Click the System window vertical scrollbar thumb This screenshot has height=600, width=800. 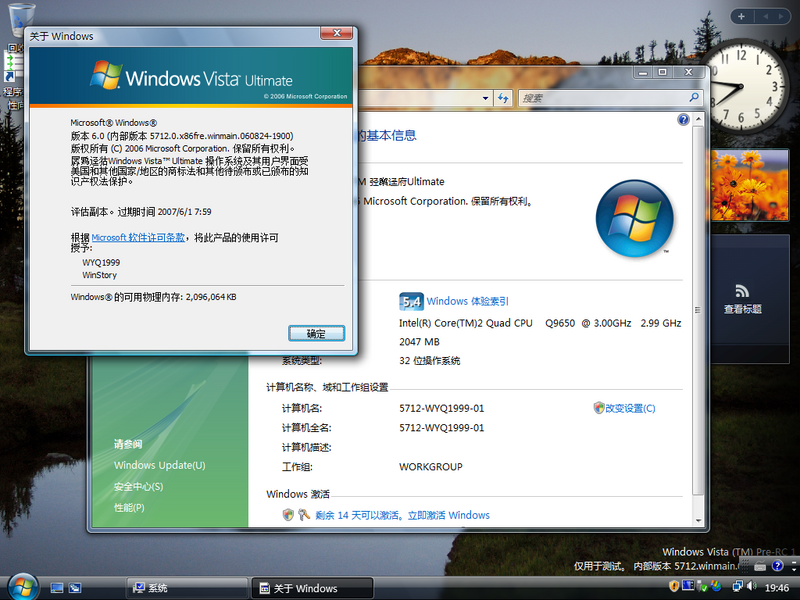[x=698, y=310]
